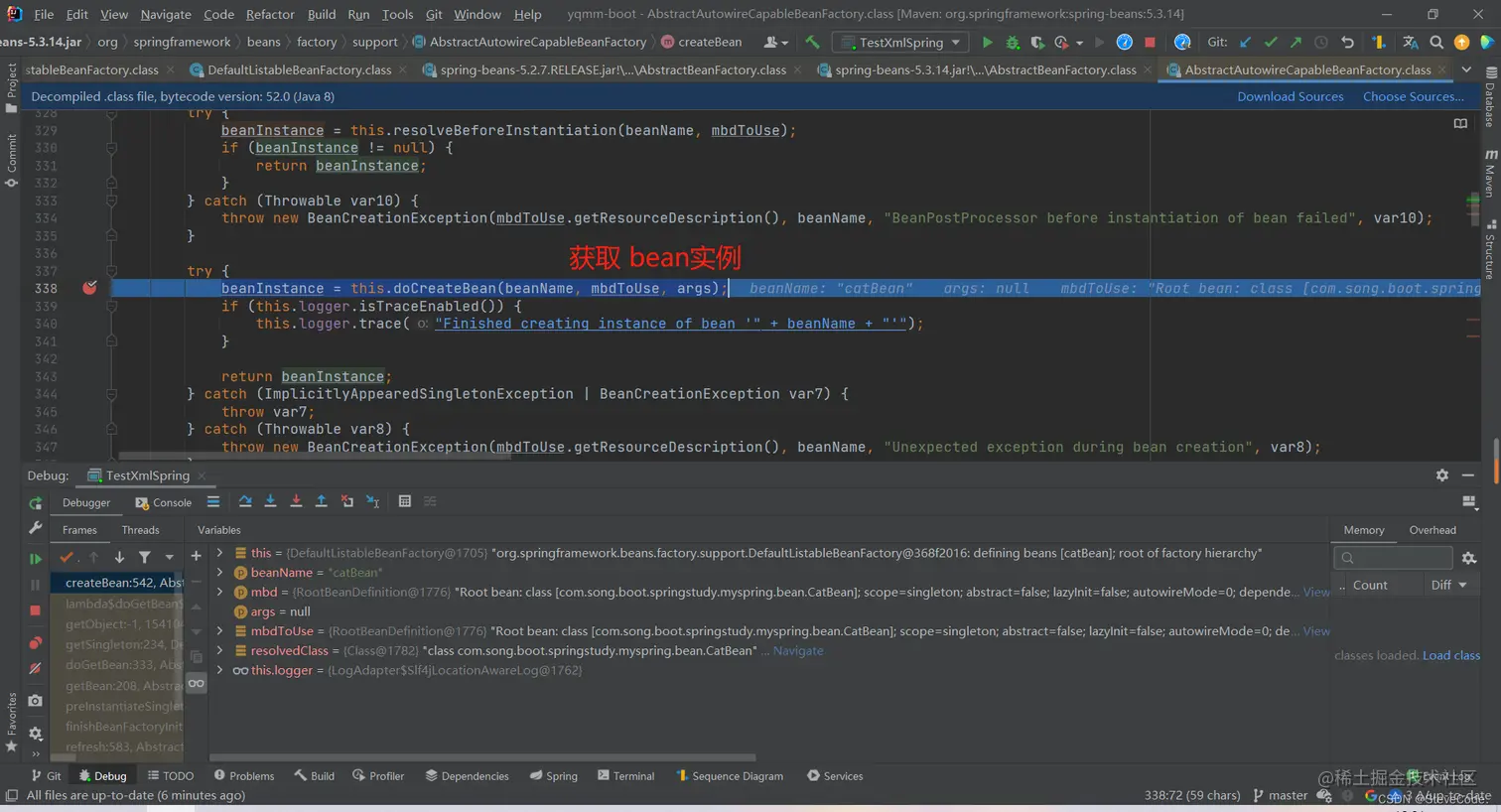Open View Breakpoints icon
The height and width of the screenshot is (812, 1501).
[x=36, y=643]
